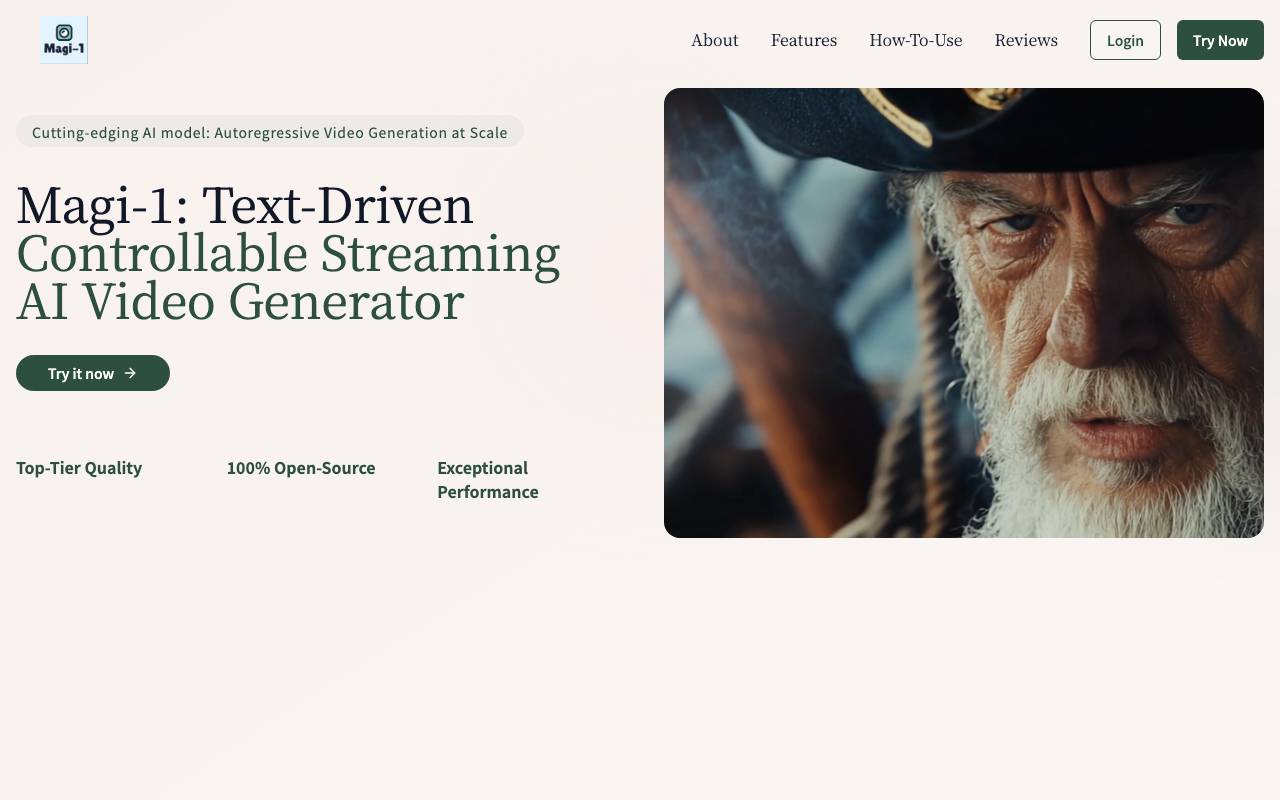Click the Try it now button

tap(93, 373)
